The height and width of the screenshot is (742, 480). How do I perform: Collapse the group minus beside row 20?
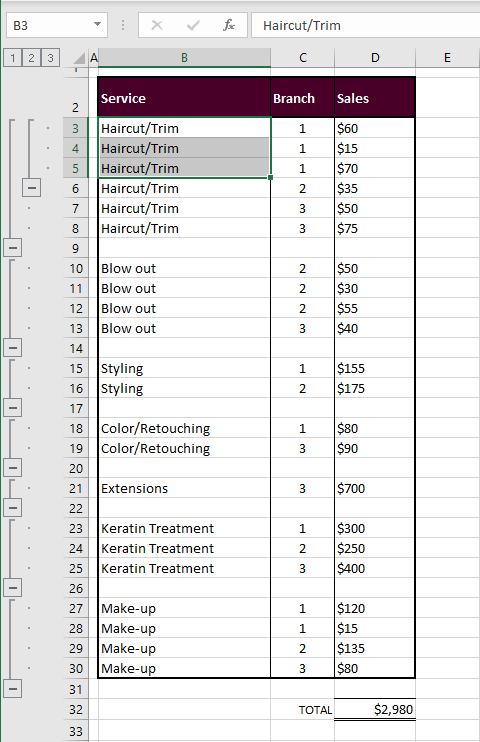tap(13, 468)
